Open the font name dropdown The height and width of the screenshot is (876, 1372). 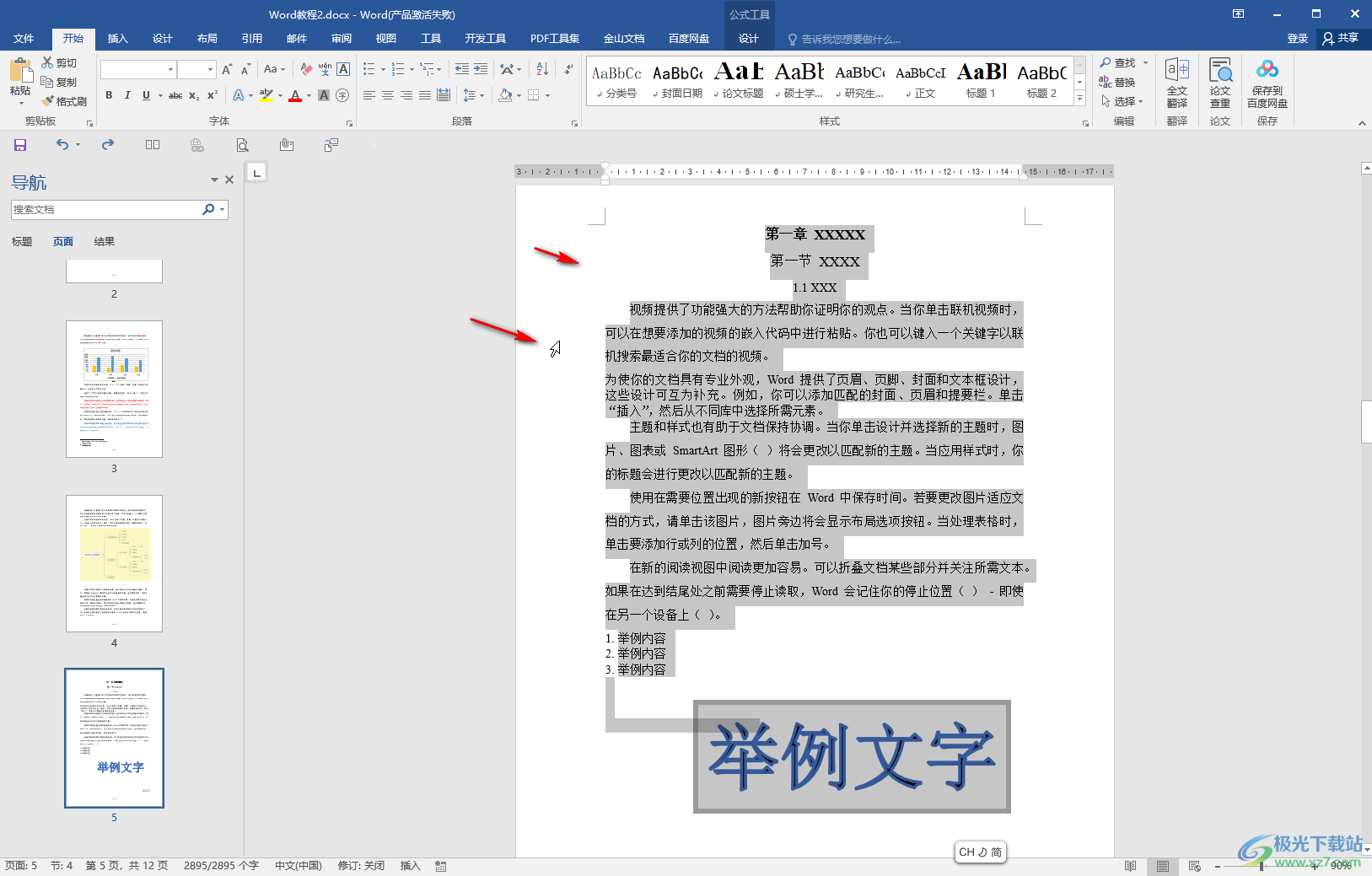click(170, 69)
